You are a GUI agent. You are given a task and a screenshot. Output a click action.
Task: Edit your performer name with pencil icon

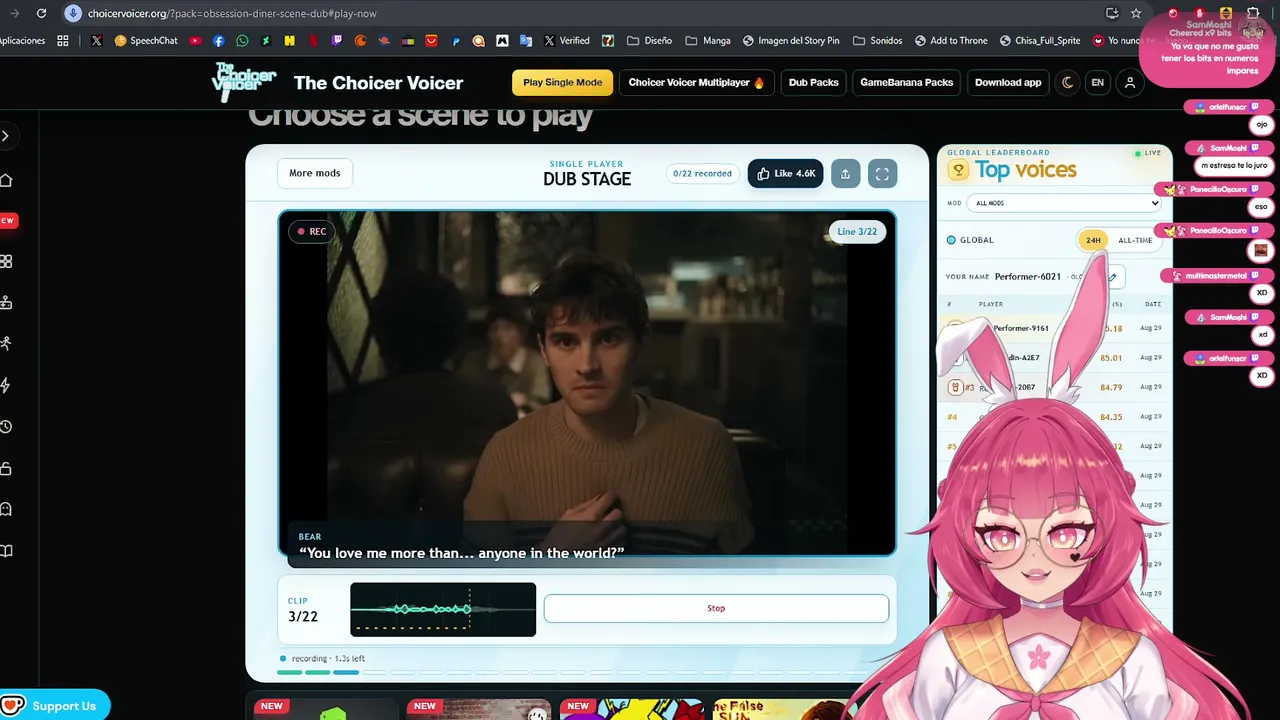point(1112,277)
